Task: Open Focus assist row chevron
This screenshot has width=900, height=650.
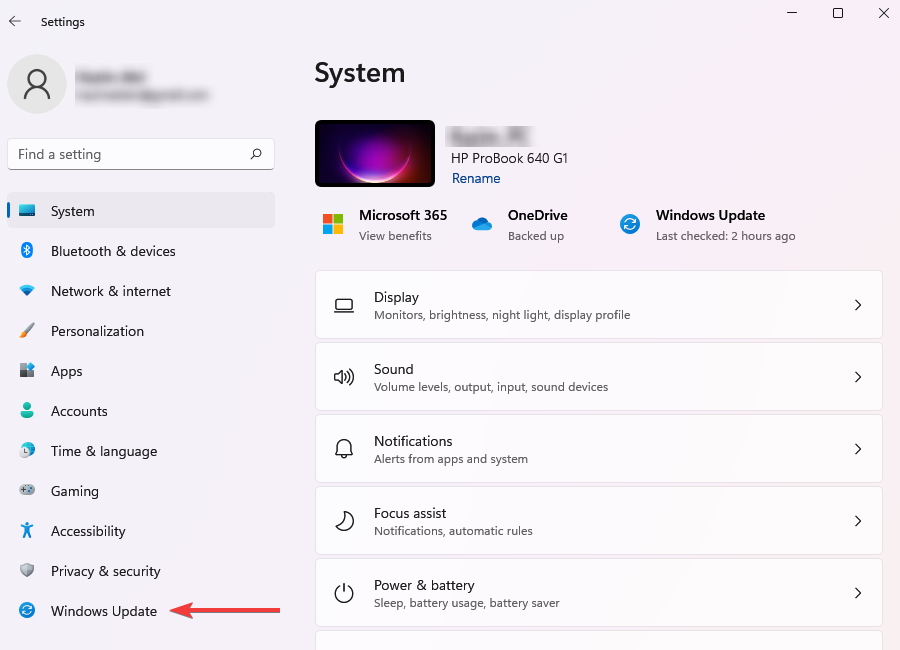Action: [858, 521]
